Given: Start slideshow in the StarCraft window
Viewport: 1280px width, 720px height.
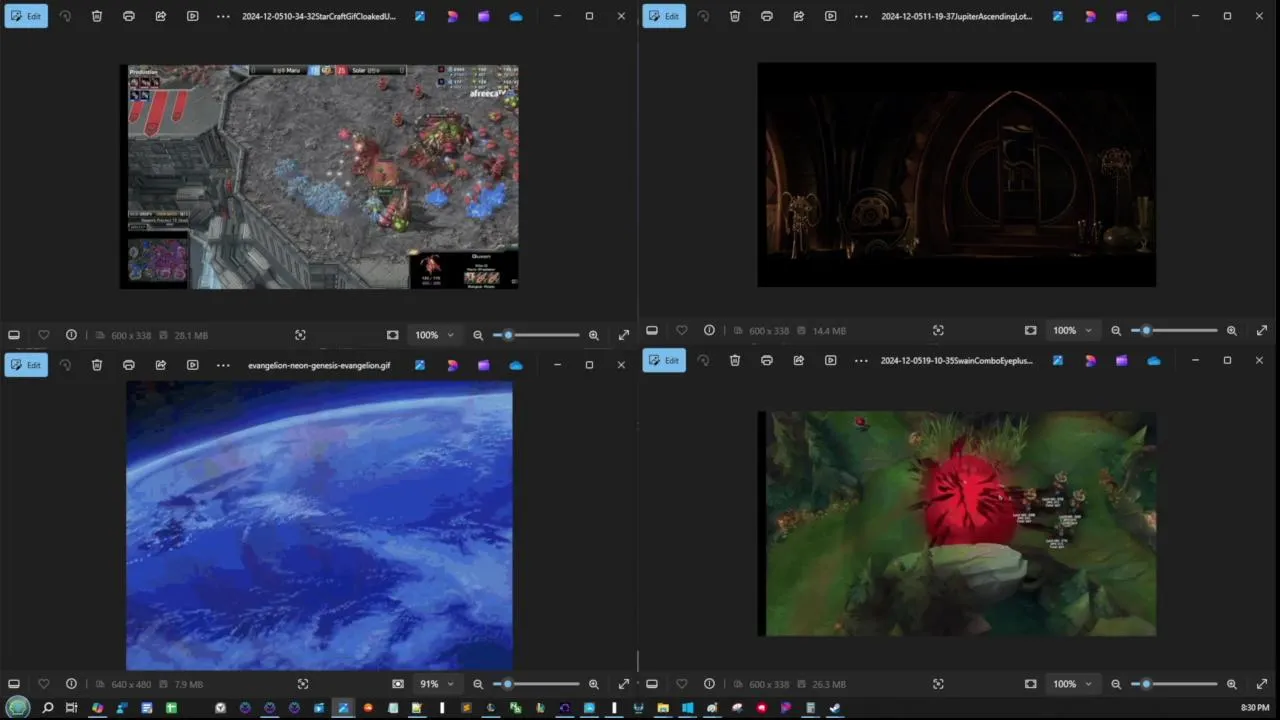Looking at the screenshot, I should pos(193,16).
